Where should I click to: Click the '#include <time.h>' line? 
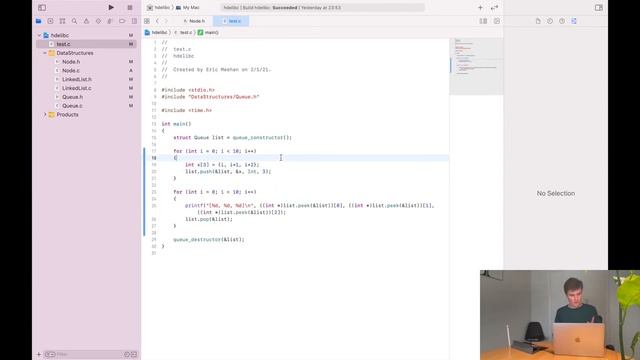tap(187, 110)
